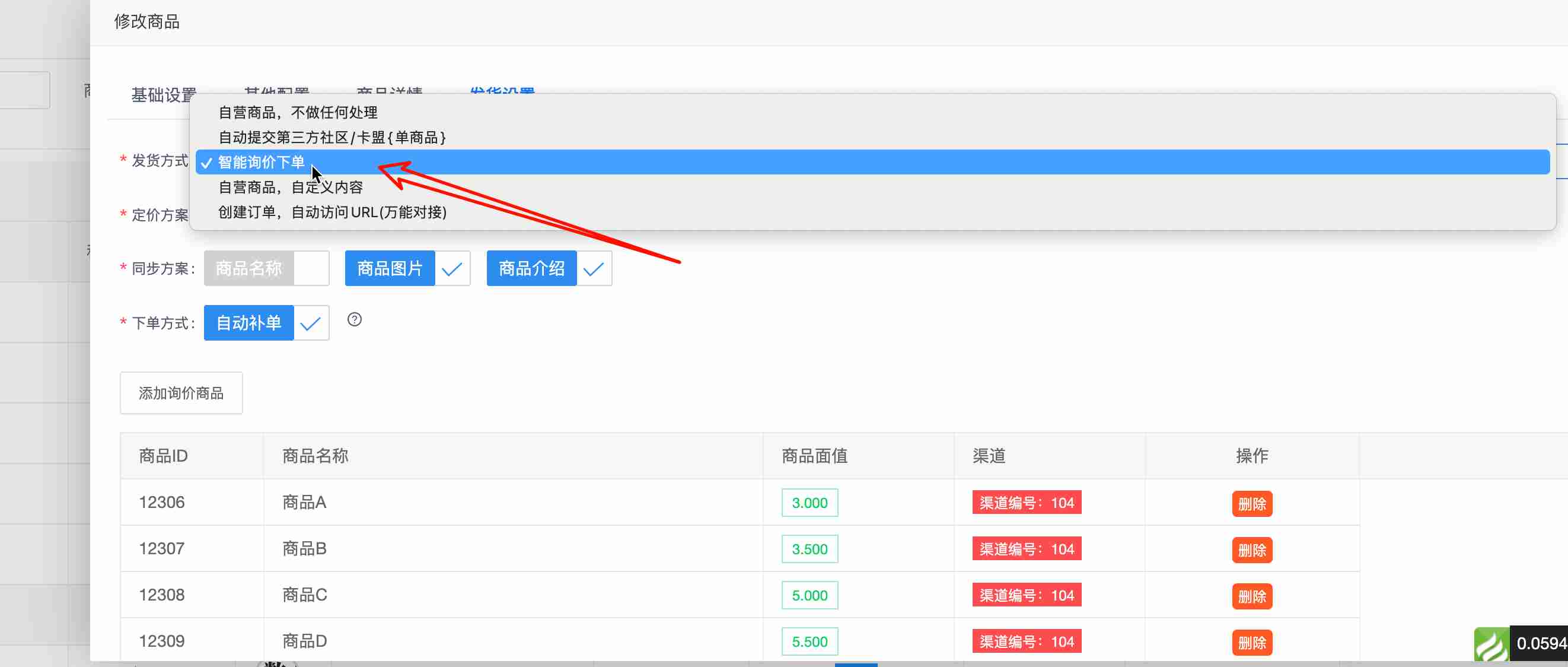The height and width of the screenshot is (667, 1568).
Task: Click the 5.500 face value tag
Action: 809,642
